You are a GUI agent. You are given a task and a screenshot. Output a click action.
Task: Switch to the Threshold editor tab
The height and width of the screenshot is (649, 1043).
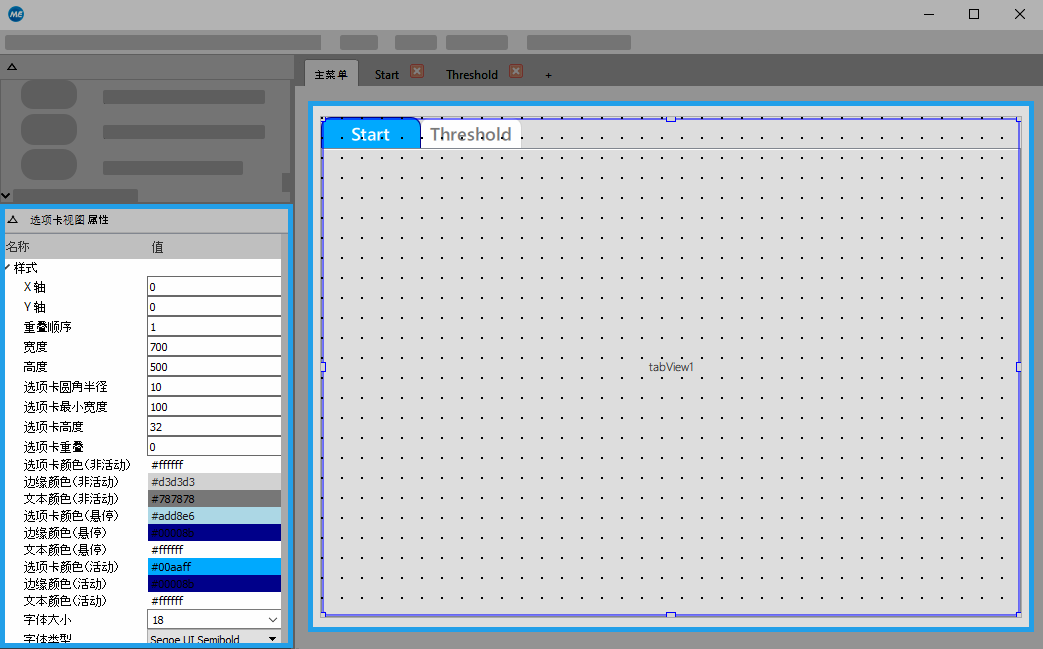click(x=471, y=75)
